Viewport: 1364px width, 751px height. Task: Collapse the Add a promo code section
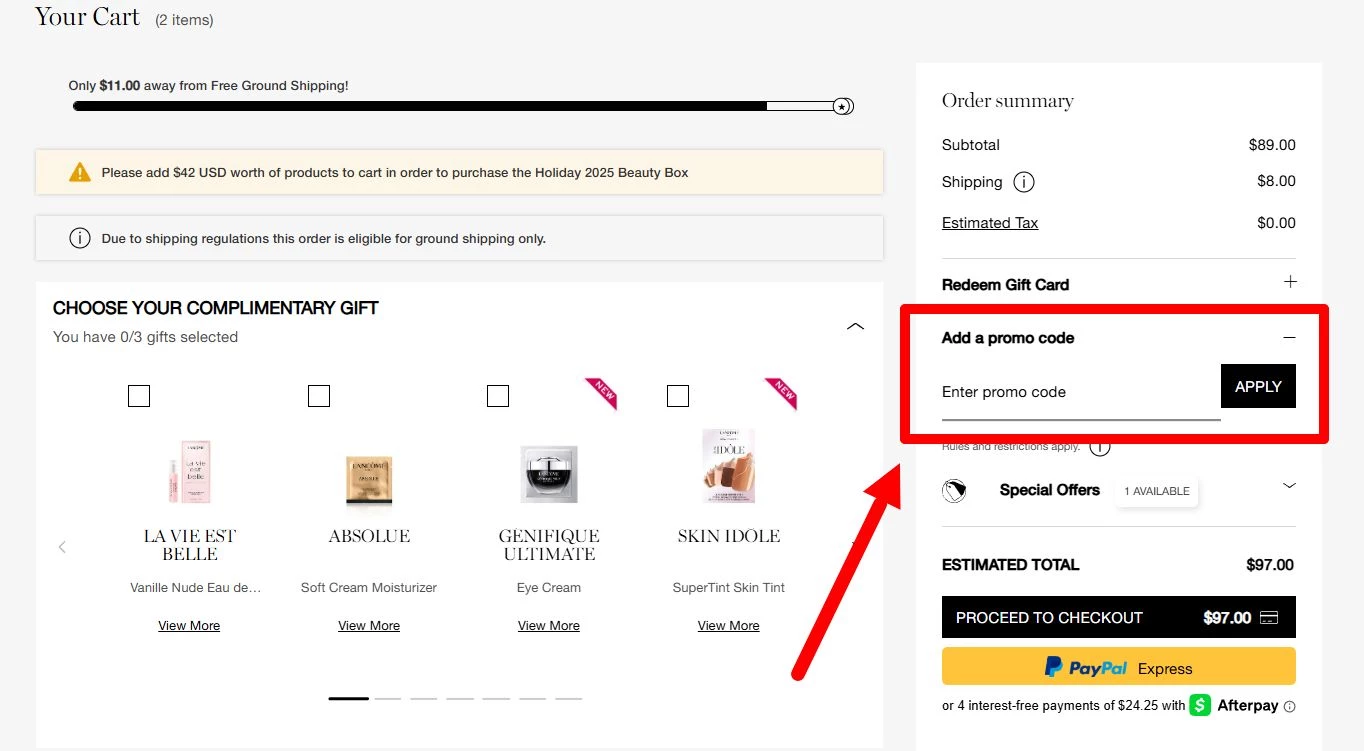coord(1289,338)
